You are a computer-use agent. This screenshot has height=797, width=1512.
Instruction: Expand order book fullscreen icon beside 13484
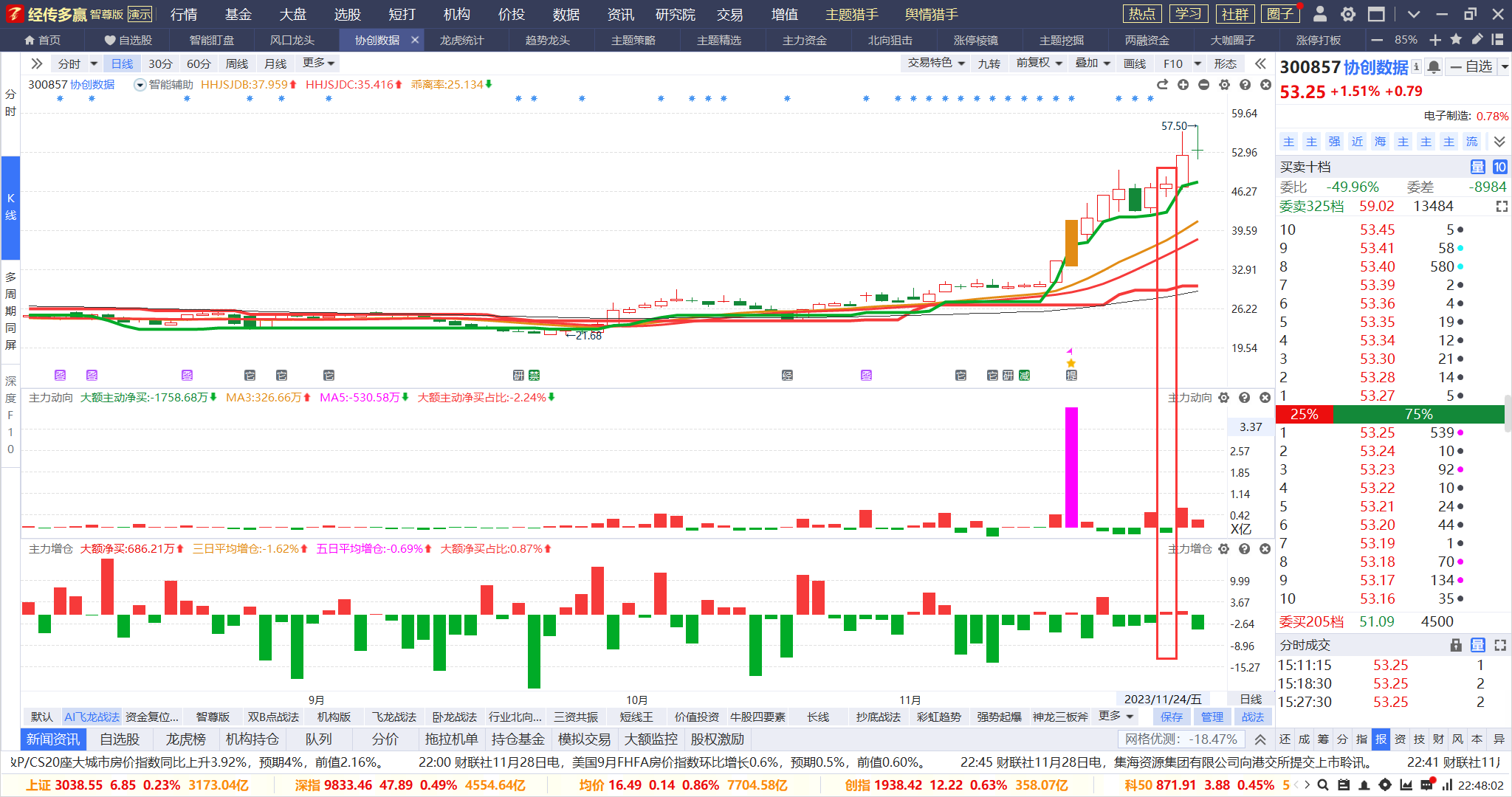(x=1502, y=207)
